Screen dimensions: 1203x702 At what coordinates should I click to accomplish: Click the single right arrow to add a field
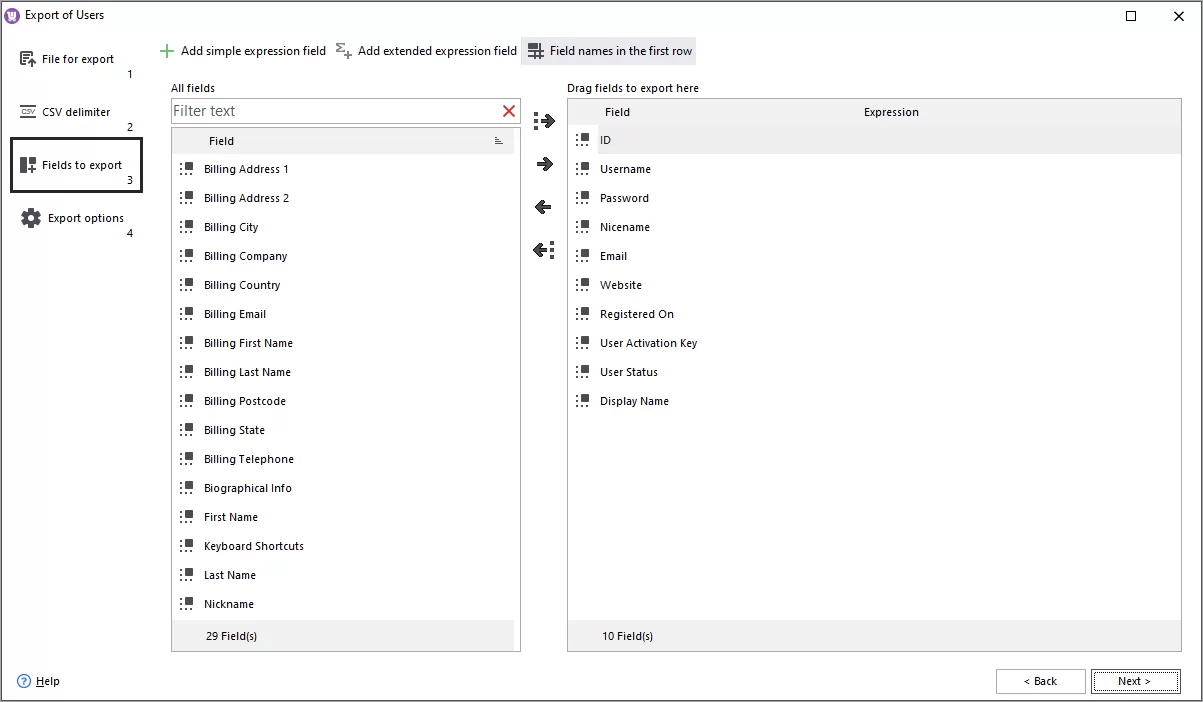[543, 163]
